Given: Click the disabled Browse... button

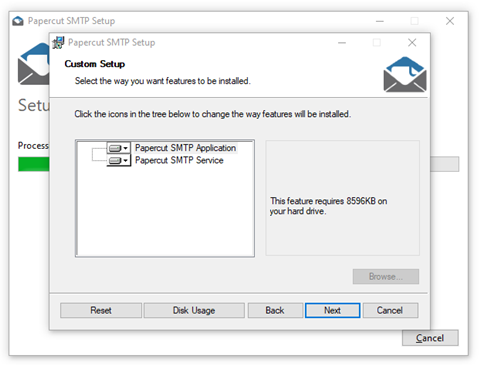Looking at the screenshot, I should point(386,277).
